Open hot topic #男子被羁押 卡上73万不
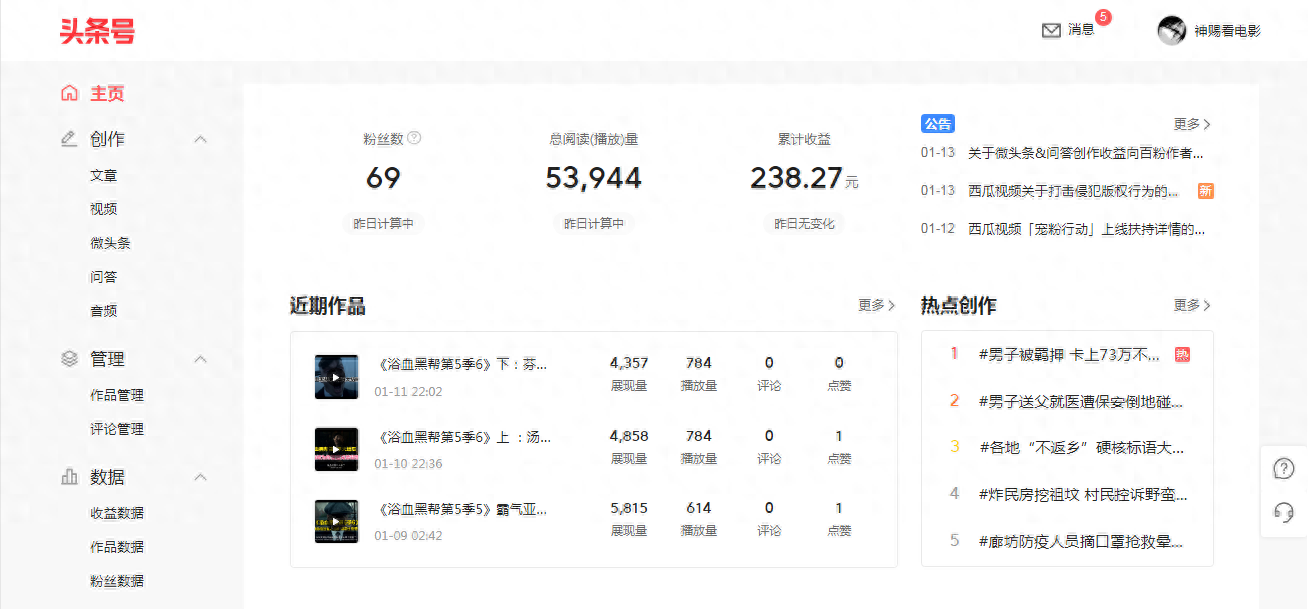 (x=1069, y=354)
